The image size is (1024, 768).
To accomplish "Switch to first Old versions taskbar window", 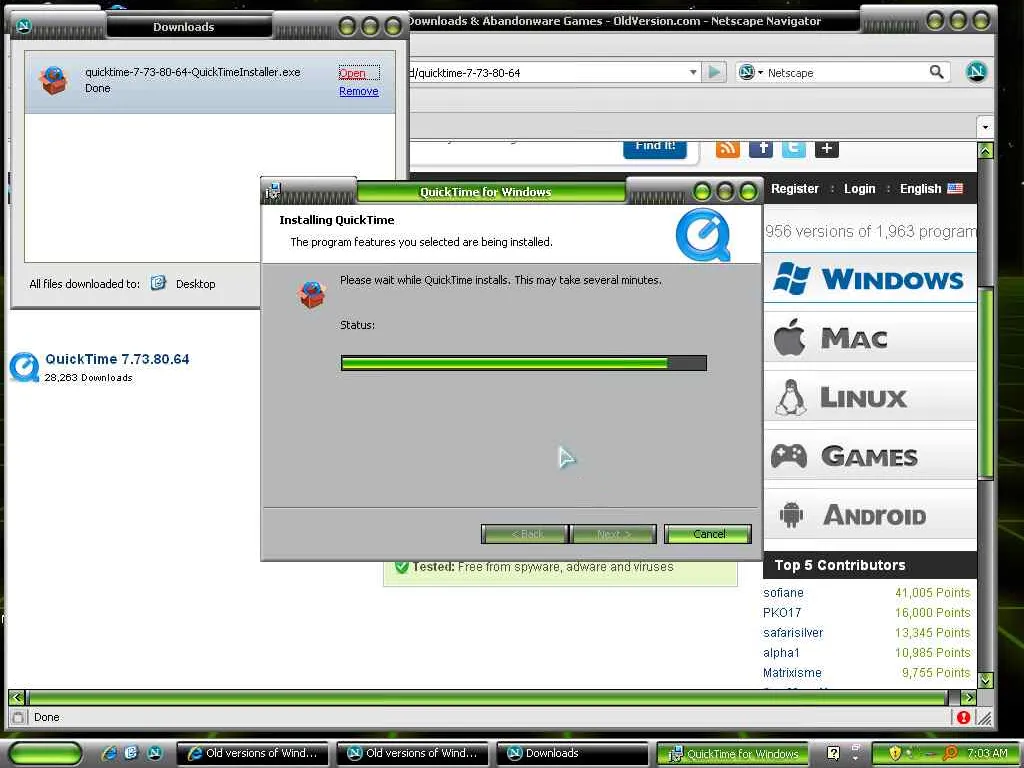I will tap(255, 753).
